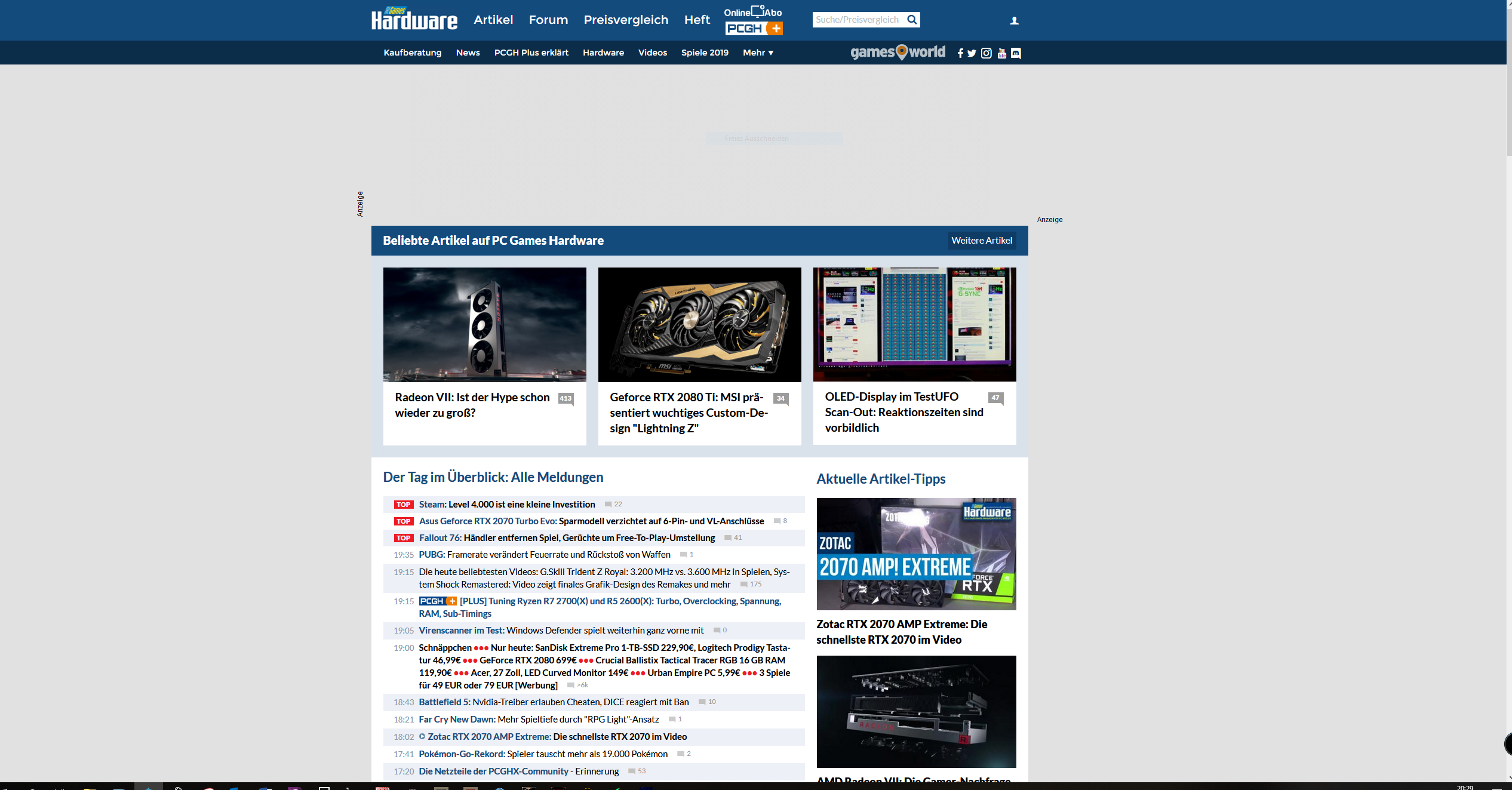The height and width of the screenshot is (790, 1512).
Task: Open the Twitter social icon
Action: click(x=972, y=53)
